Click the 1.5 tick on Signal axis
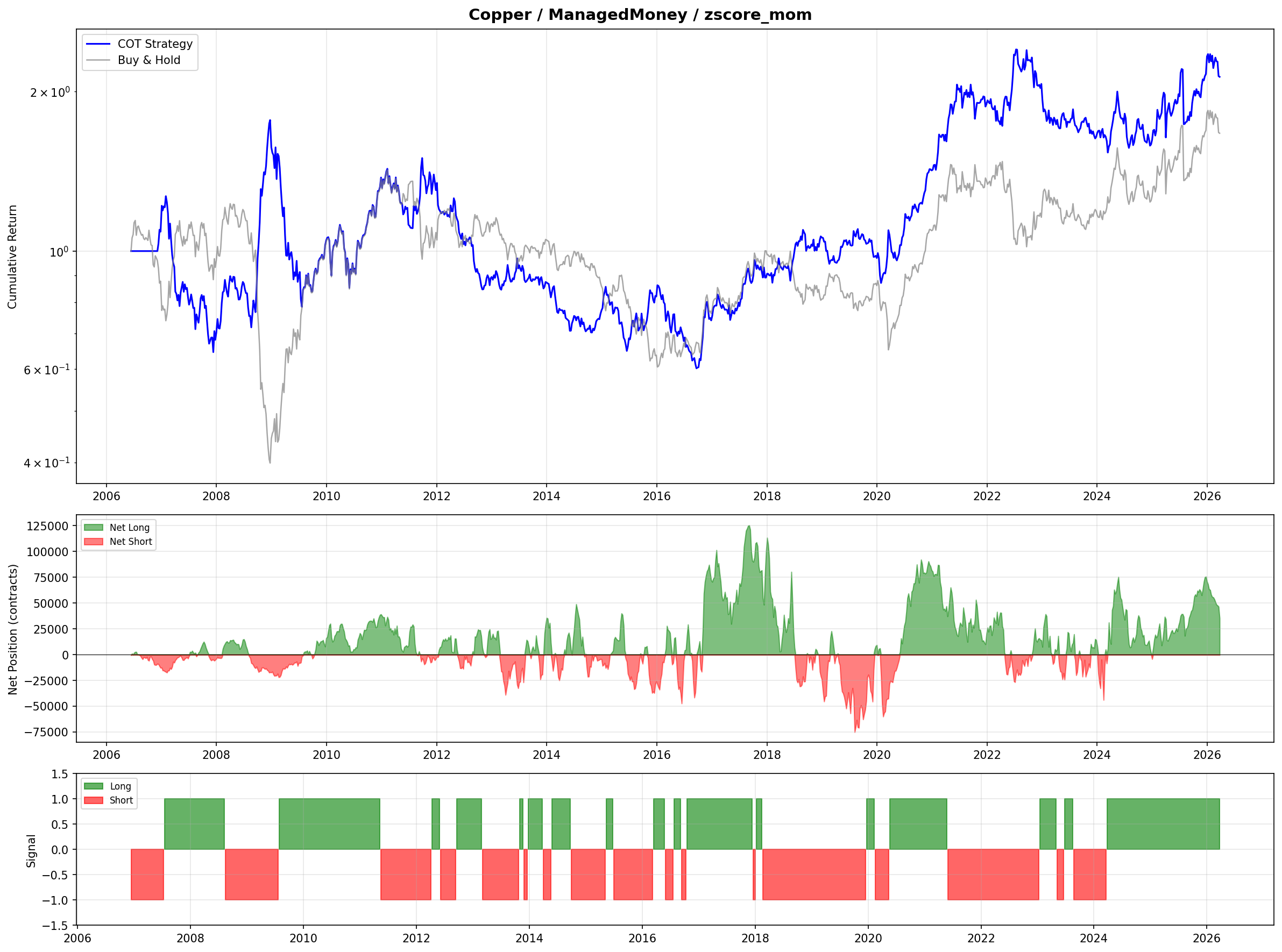 coord(59,774)
